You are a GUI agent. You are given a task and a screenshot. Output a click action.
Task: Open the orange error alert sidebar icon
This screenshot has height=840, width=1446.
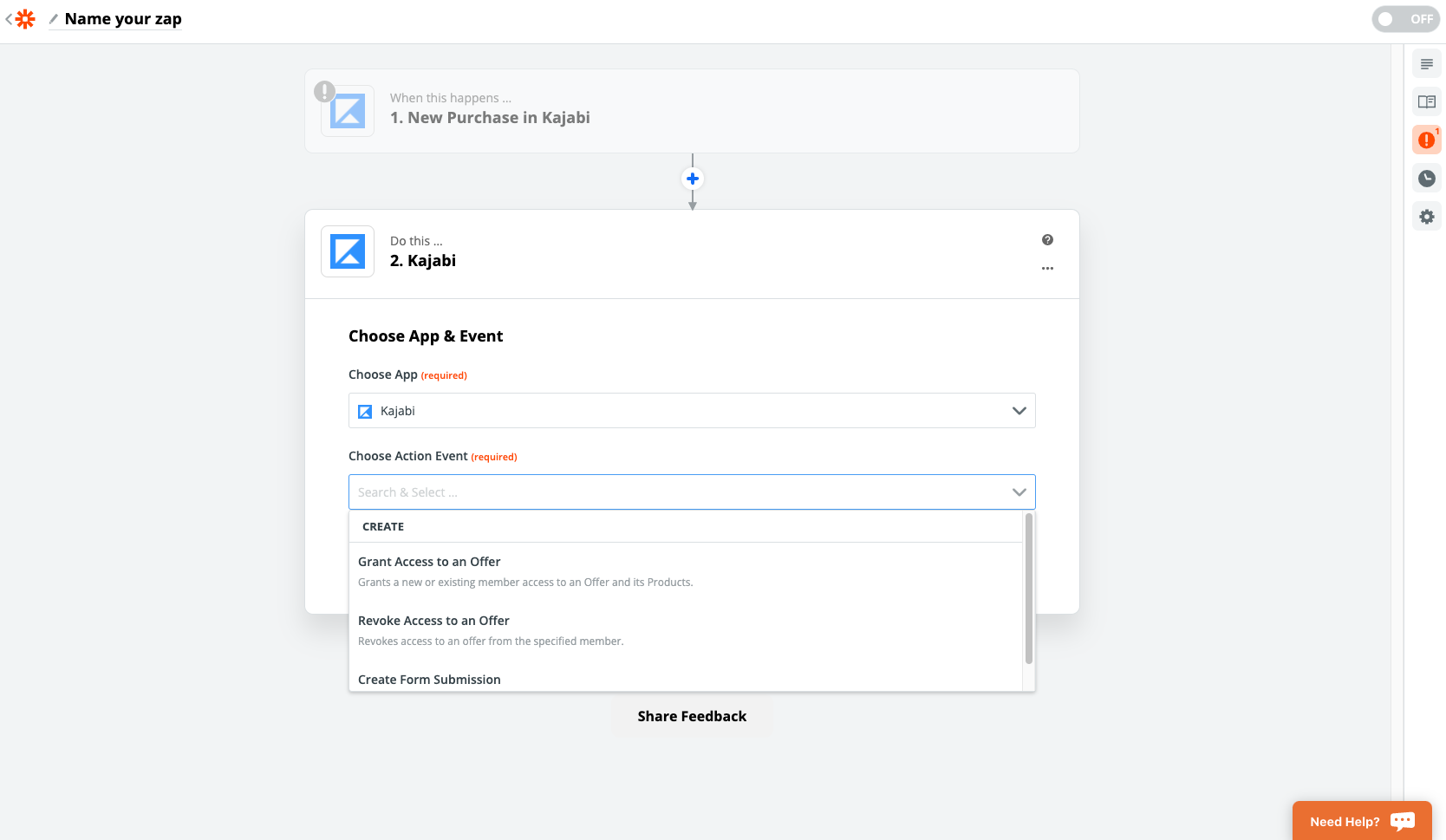point(1426,140)
